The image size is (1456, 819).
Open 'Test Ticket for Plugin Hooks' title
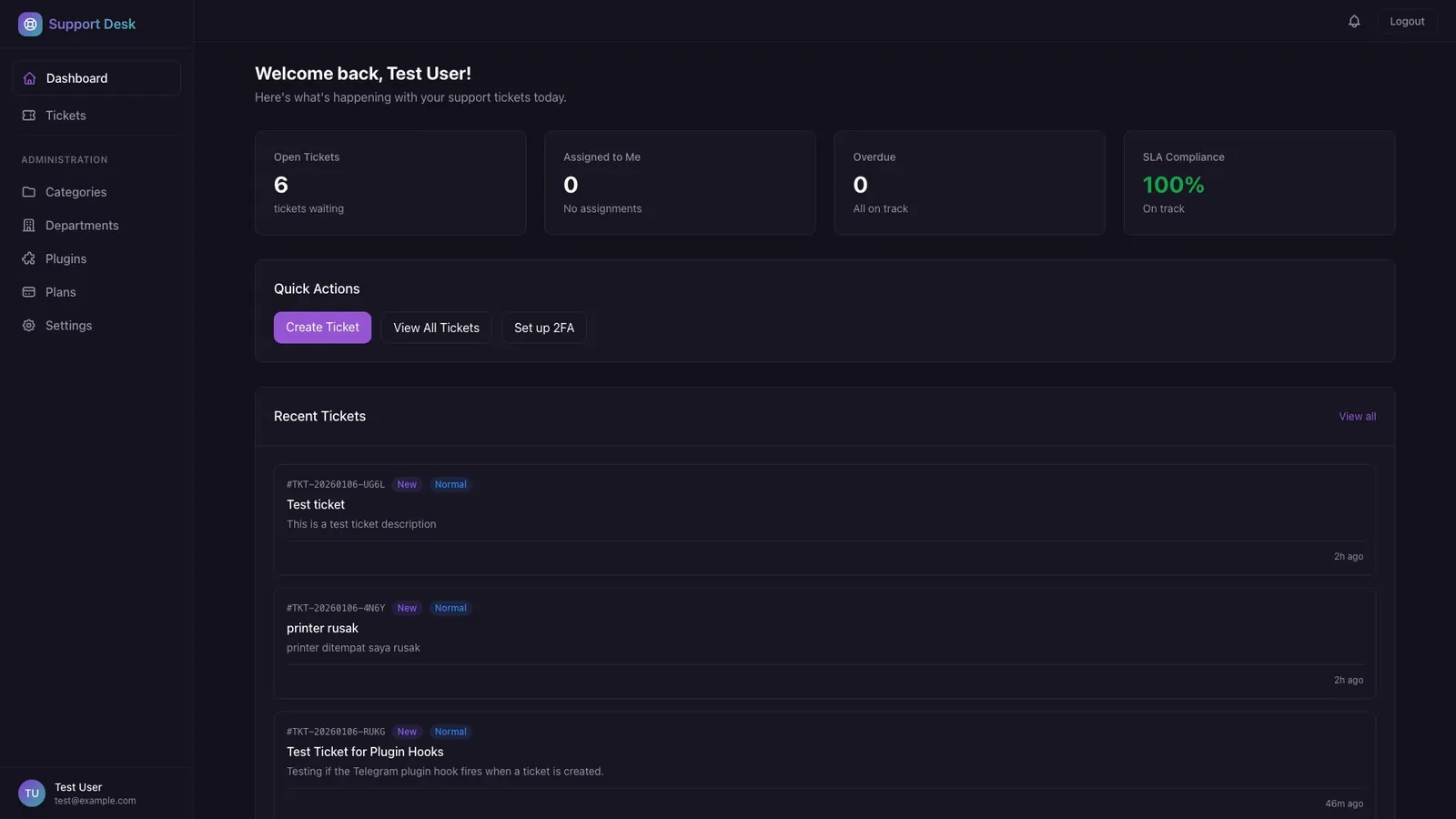pos(365,752)
